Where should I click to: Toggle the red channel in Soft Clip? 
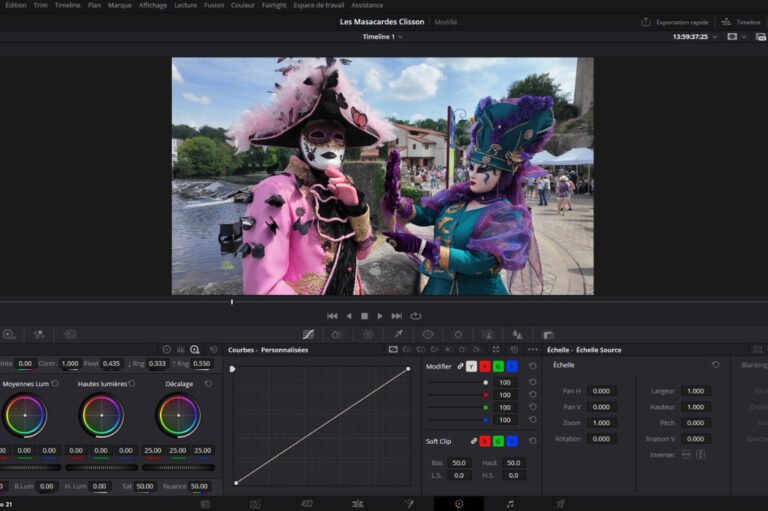[485, 441]
